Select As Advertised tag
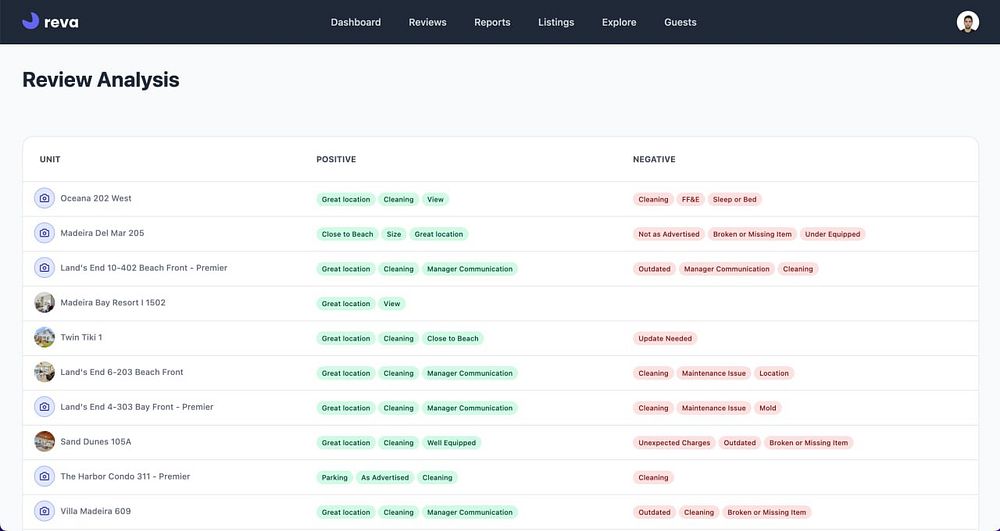Viewport: 1000px width, 531px height. pyautogui.click(x=385, y=477)
